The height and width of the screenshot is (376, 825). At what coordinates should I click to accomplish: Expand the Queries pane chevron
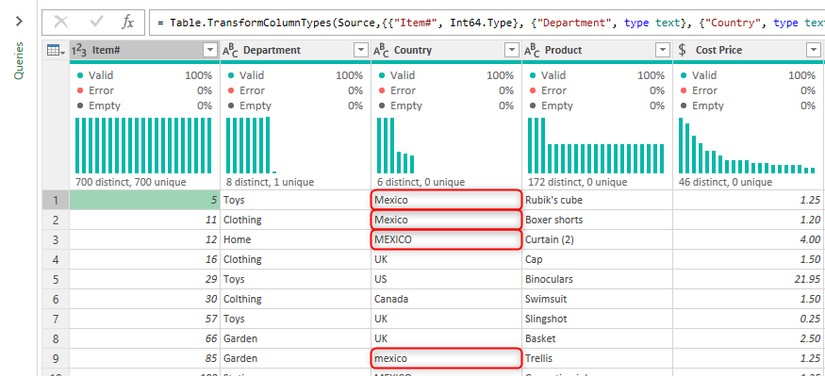coord(19,22)
